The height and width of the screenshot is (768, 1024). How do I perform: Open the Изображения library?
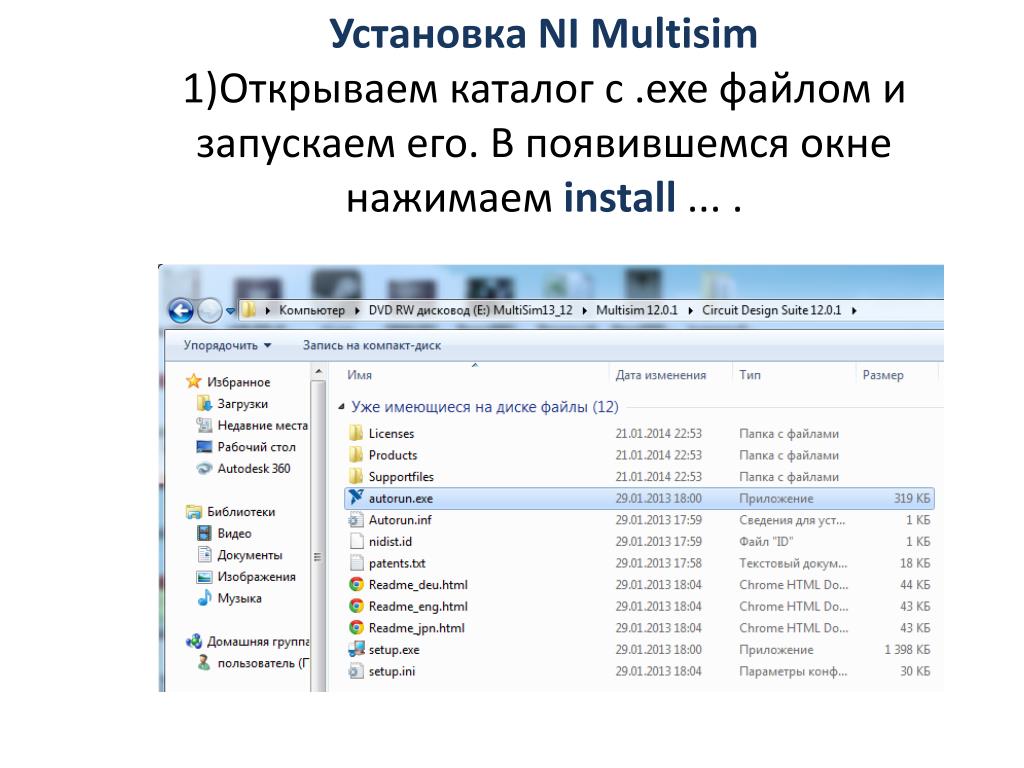click(x=257, y=576)
